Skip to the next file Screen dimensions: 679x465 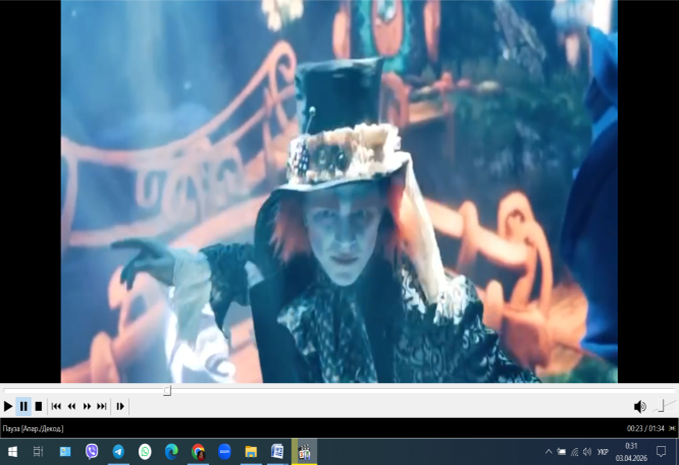(102, 406)
